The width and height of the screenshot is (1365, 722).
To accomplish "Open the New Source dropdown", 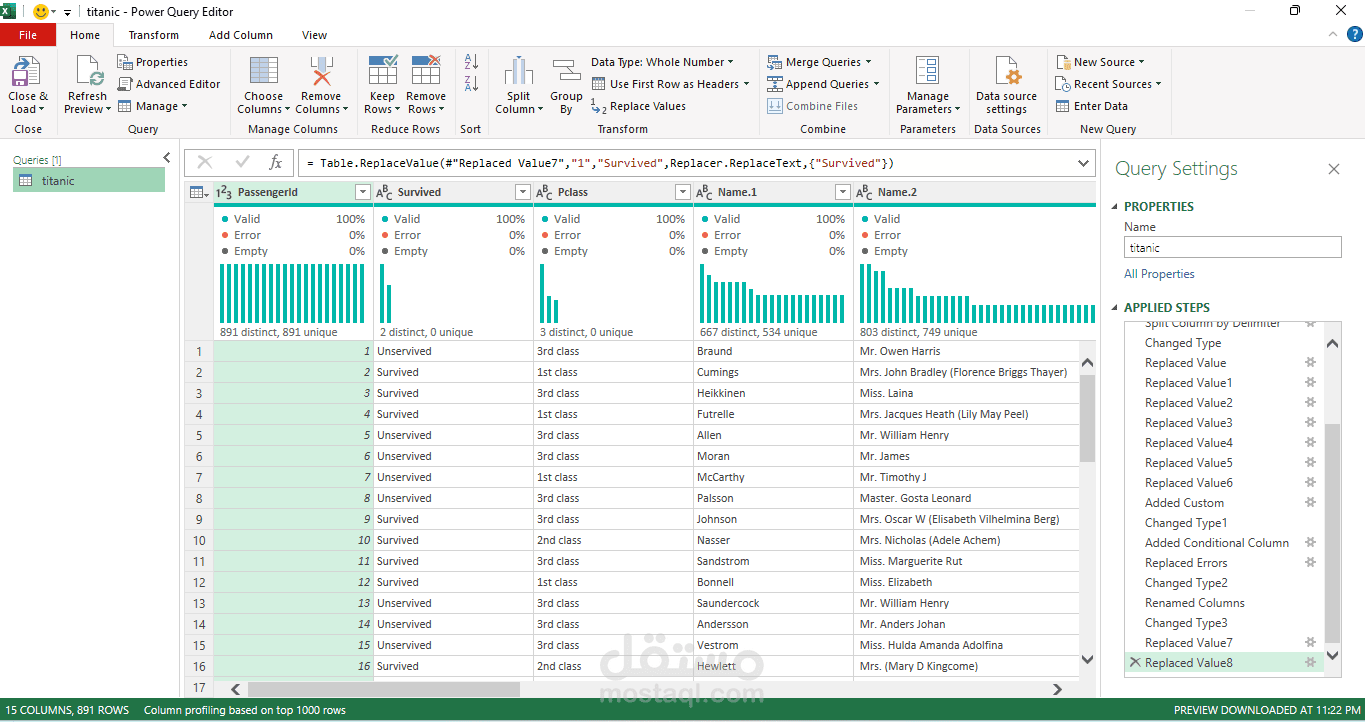I will (1100, 62).
